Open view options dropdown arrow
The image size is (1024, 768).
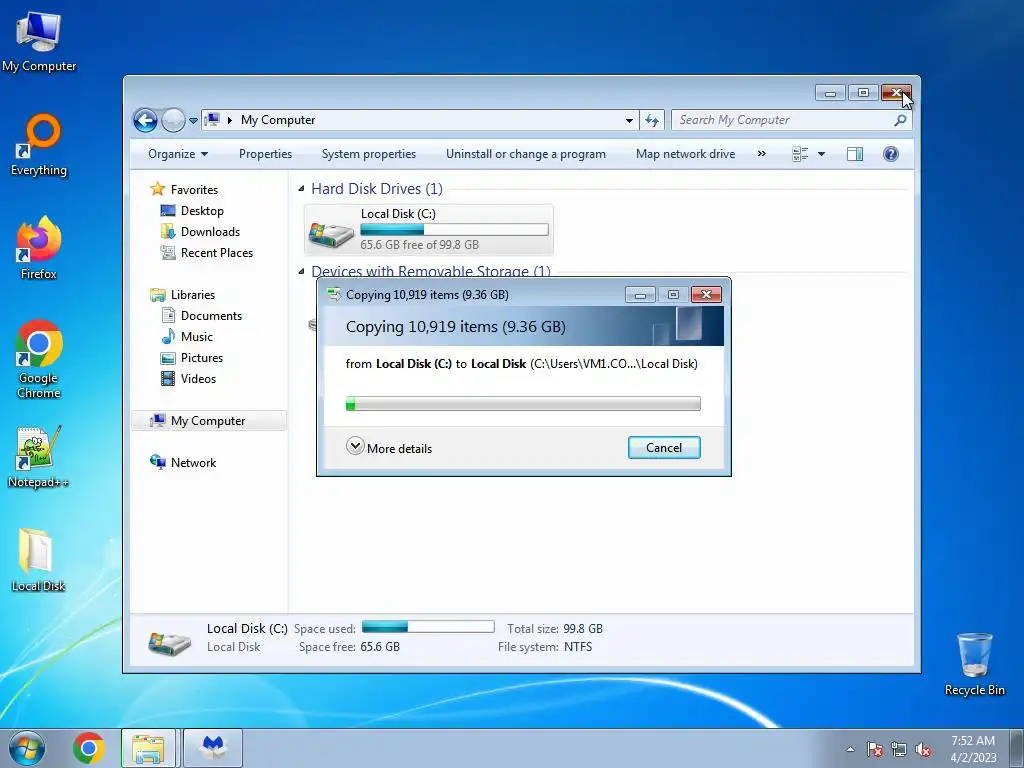pos(822,154)
